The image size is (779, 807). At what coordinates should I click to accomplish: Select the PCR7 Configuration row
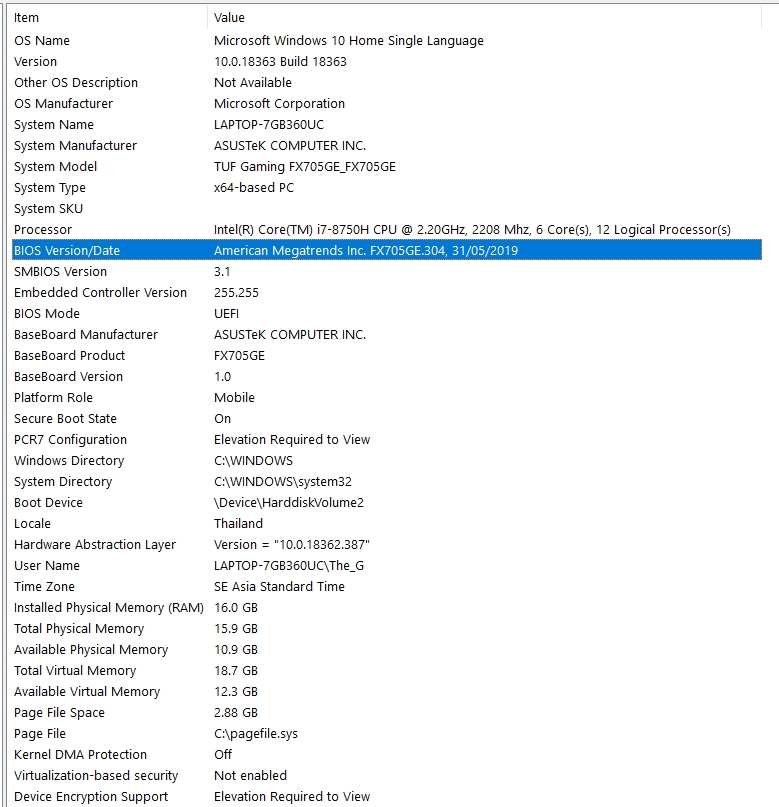[386, 440]
